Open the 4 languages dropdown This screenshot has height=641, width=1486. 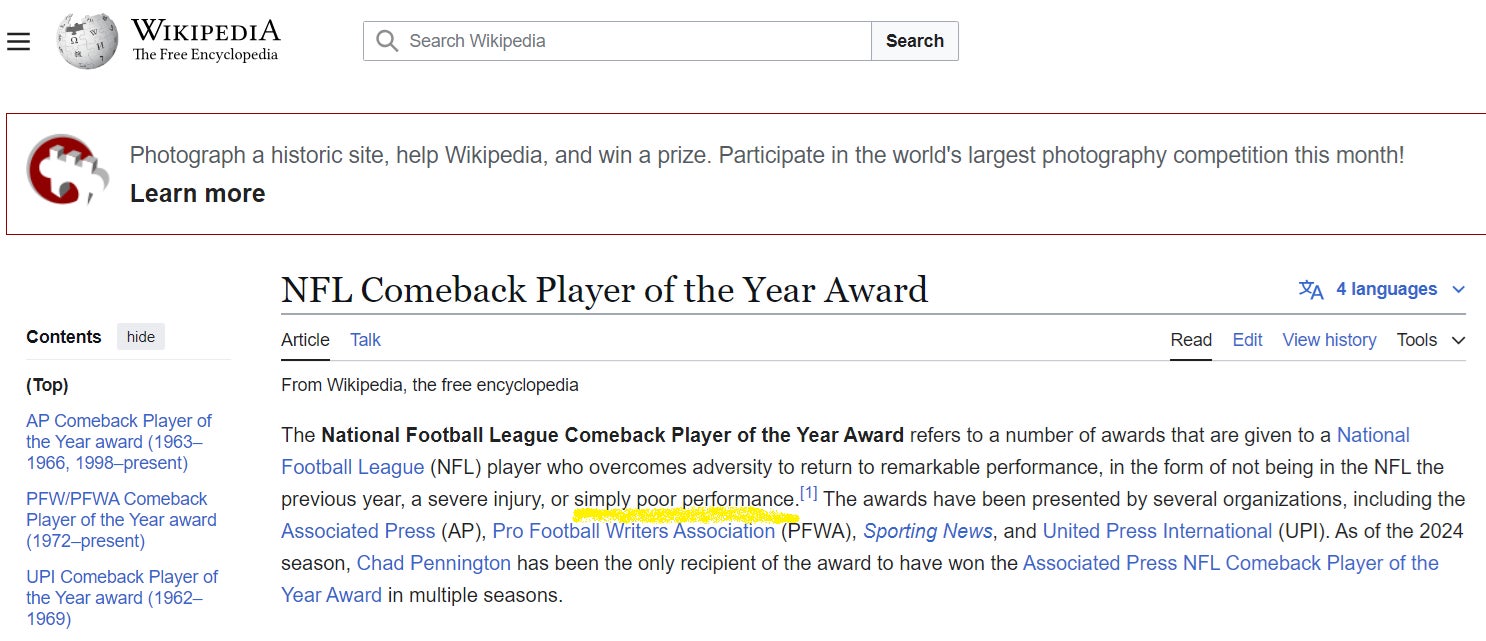tap(1389, 289)
